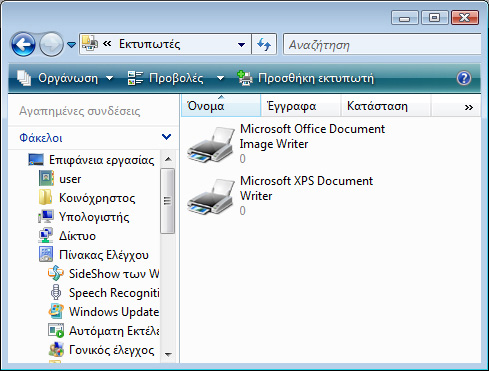This screenshot has height=371, width=489.
Task: Click the folder tree scroll down arrow
Action: [168, 354]
